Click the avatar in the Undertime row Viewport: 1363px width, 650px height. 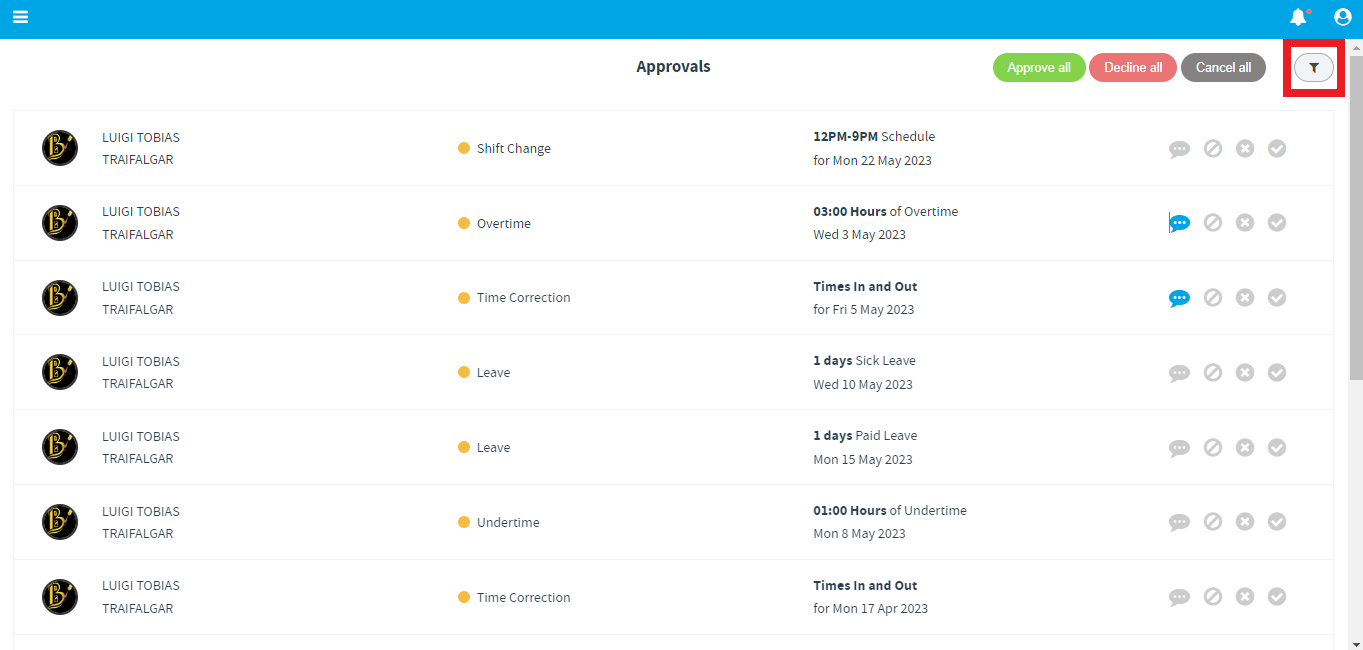(60, 522)
